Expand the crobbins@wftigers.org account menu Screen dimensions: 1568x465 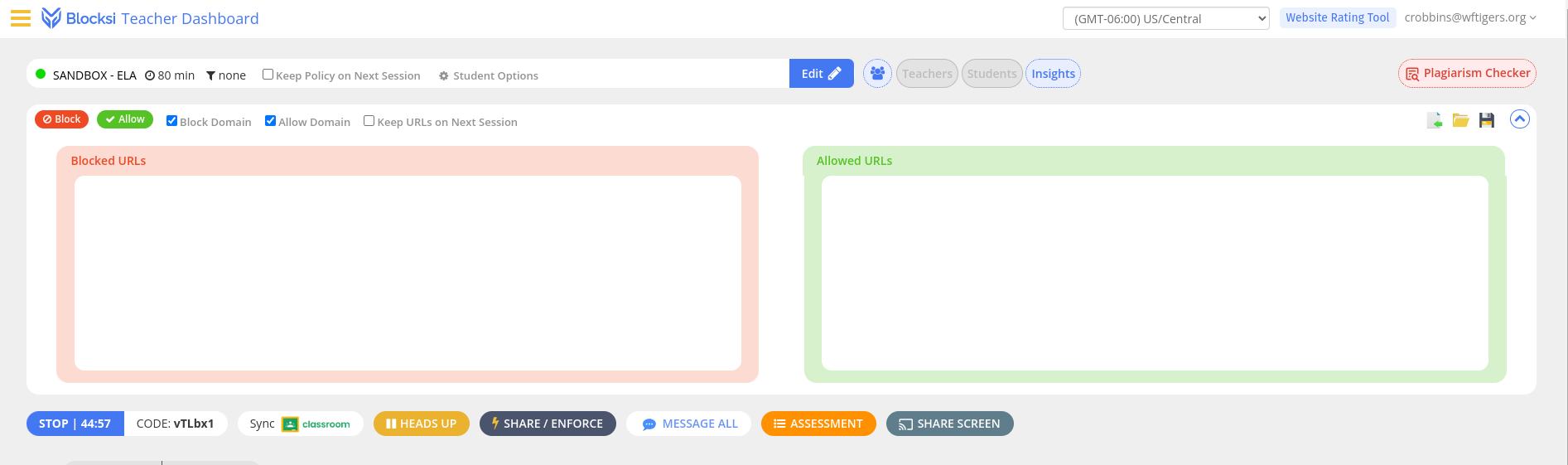pos(1470,17)
